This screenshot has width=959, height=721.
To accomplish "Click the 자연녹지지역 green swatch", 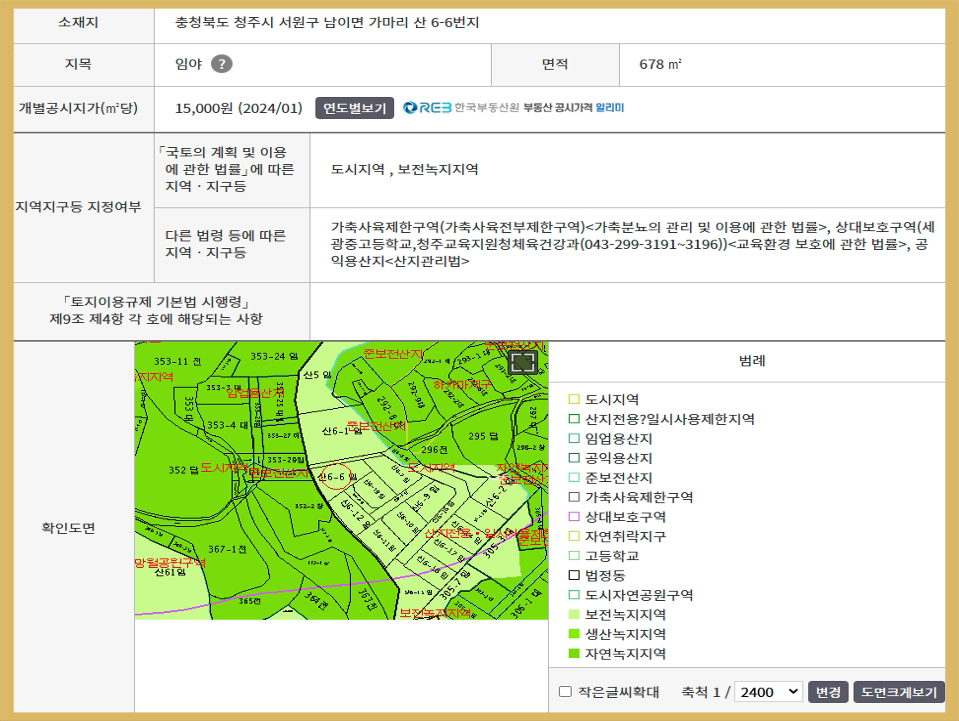I will (x=574, y=654).
